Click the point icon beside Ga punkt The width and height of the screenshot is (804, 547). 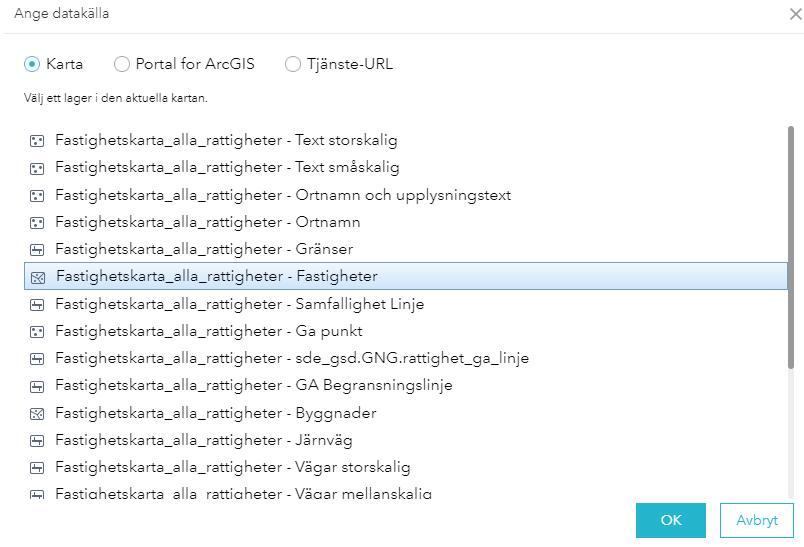[37, 331]
